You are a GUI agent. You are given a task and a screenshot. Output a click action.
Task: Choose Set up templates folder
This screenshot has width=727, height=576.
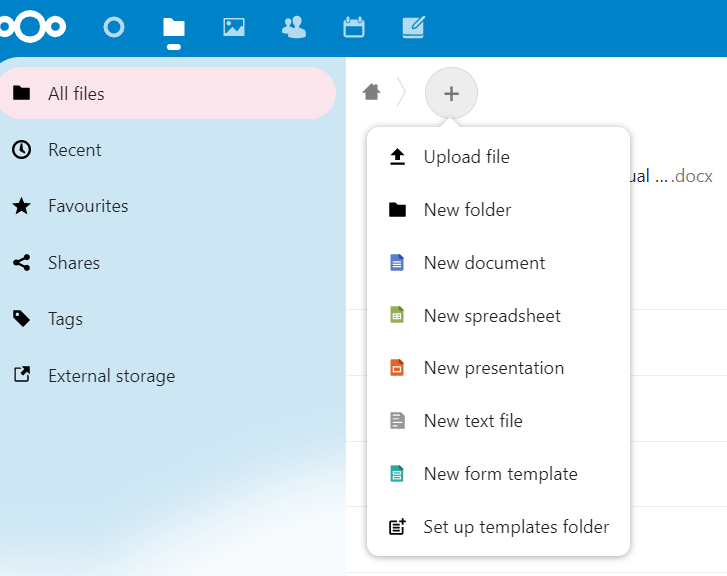coord(498,526)
